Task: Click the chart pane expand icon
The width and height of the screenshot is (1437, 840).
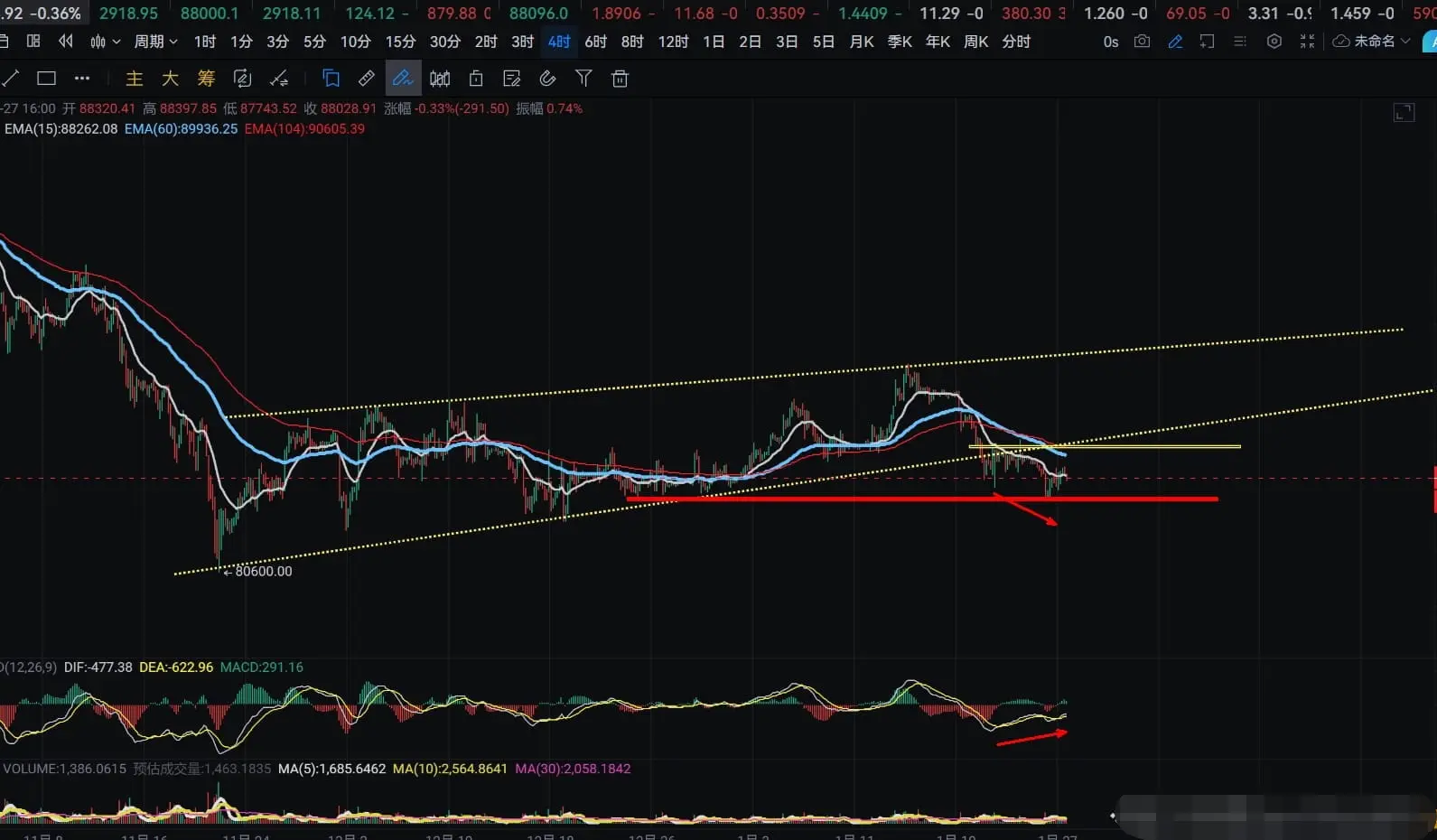Action: tap(1404, 113)
